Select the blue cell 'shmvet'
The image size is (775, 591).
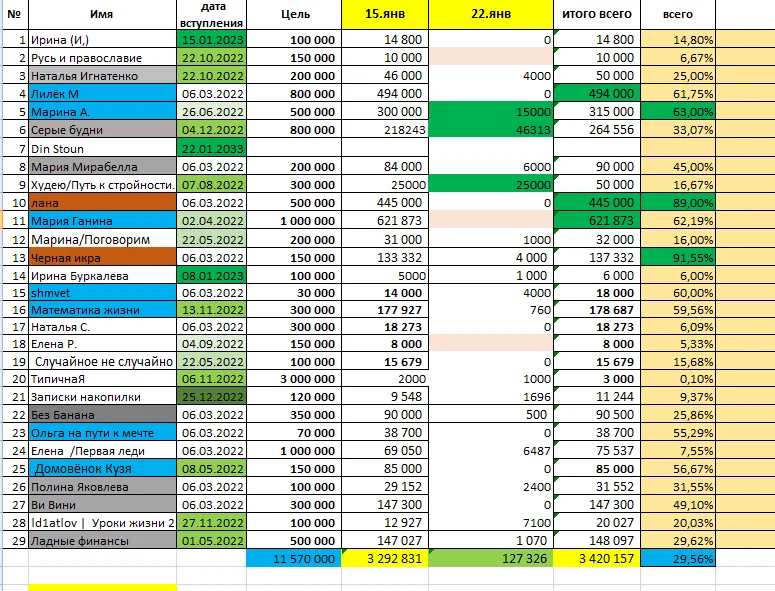coord(102,293)
